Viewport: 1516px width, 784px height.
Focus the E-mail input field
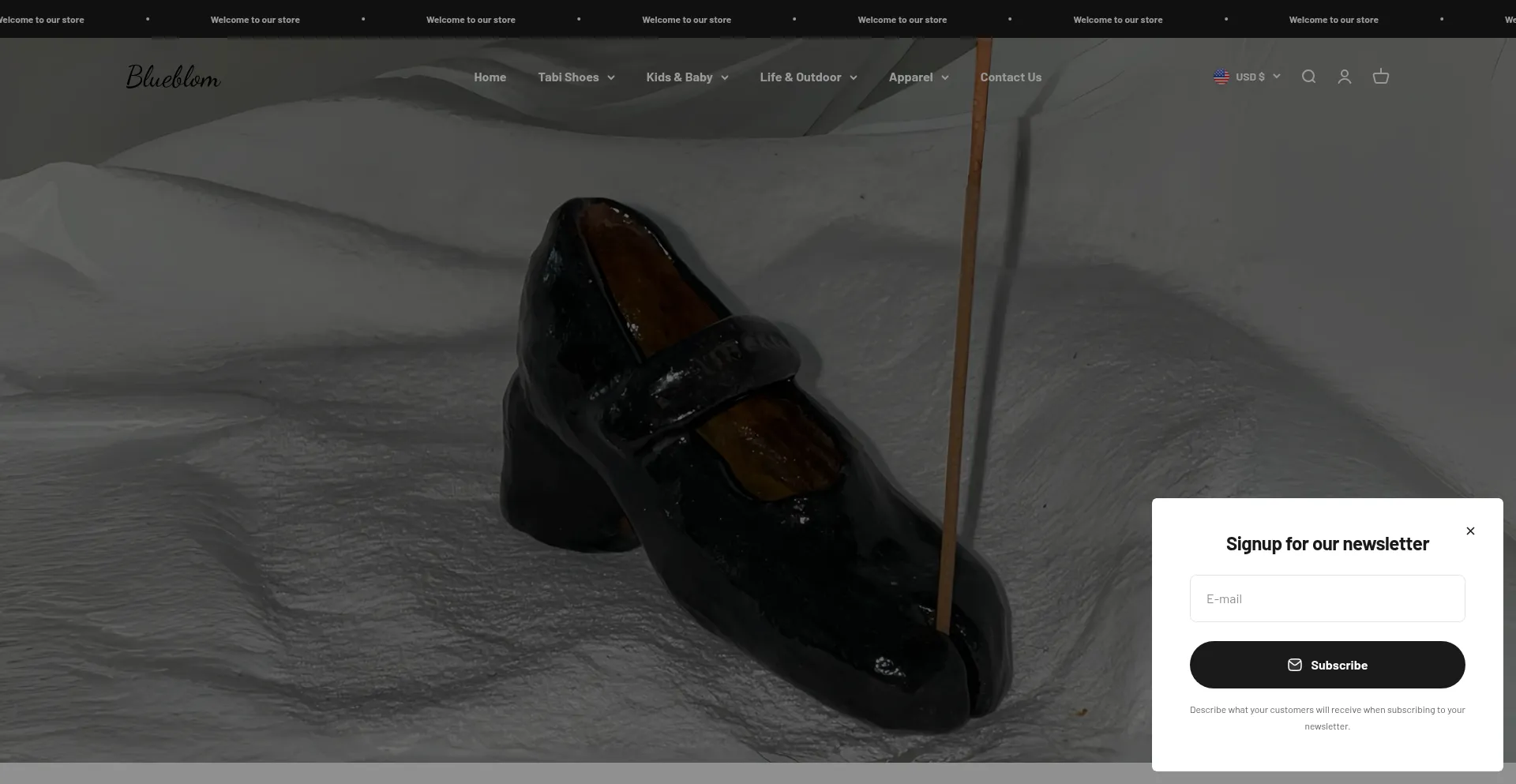(x=1326, y=598)
